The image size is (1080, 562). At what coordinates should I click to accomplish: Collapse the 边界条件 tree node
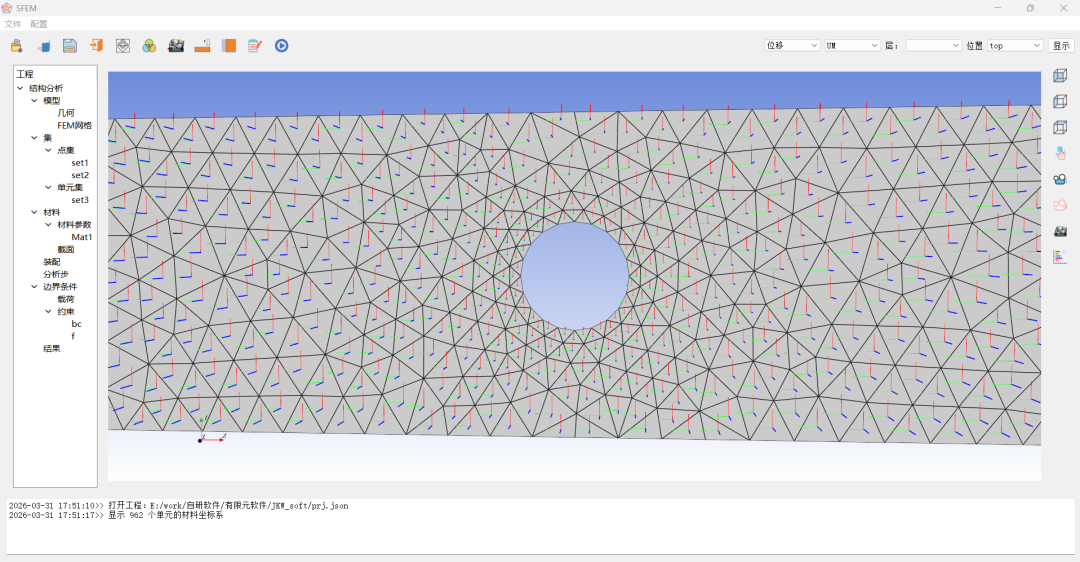point(34,287)
